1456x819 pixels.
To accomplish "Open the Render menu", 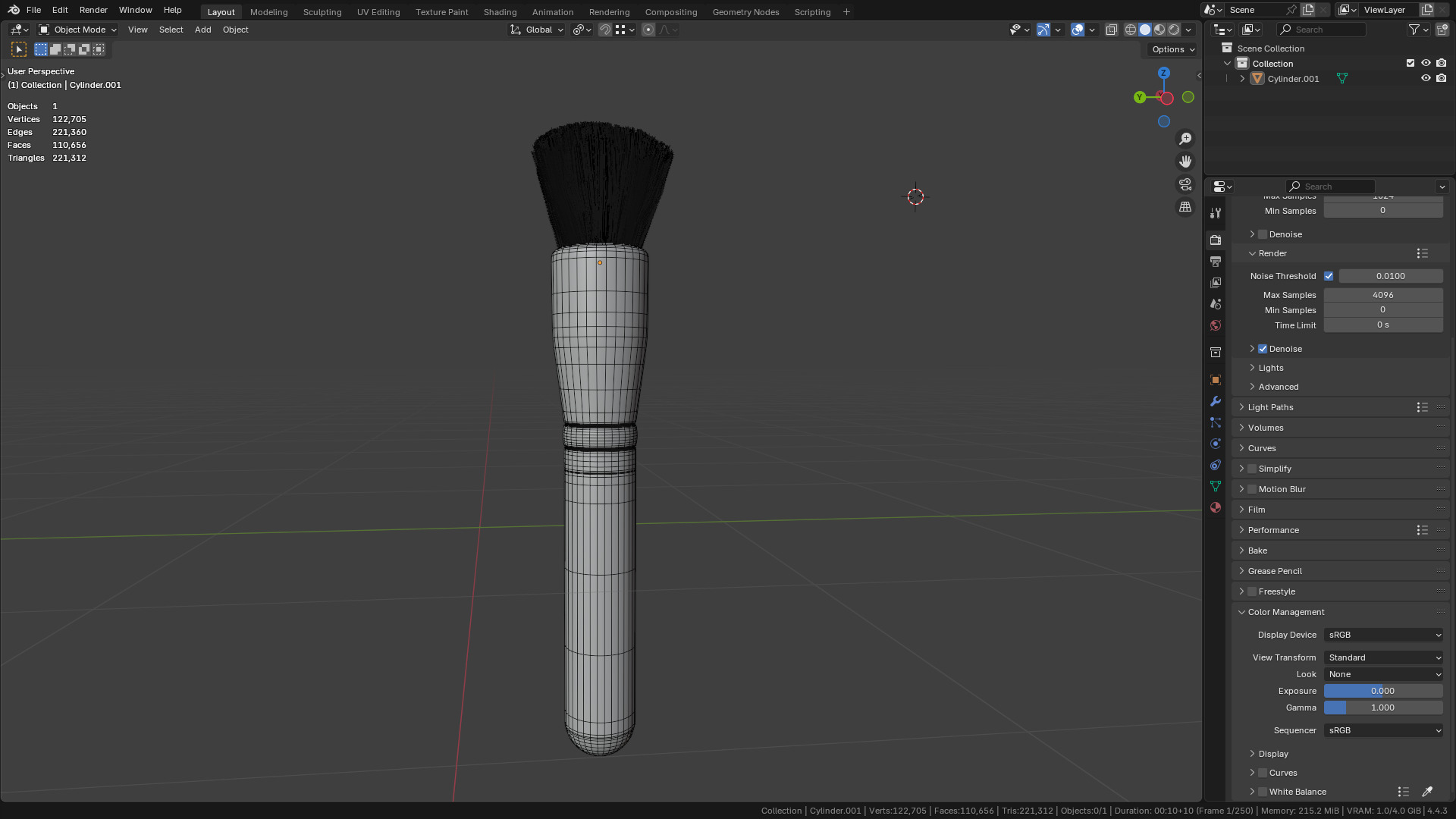I will [93, 10].
